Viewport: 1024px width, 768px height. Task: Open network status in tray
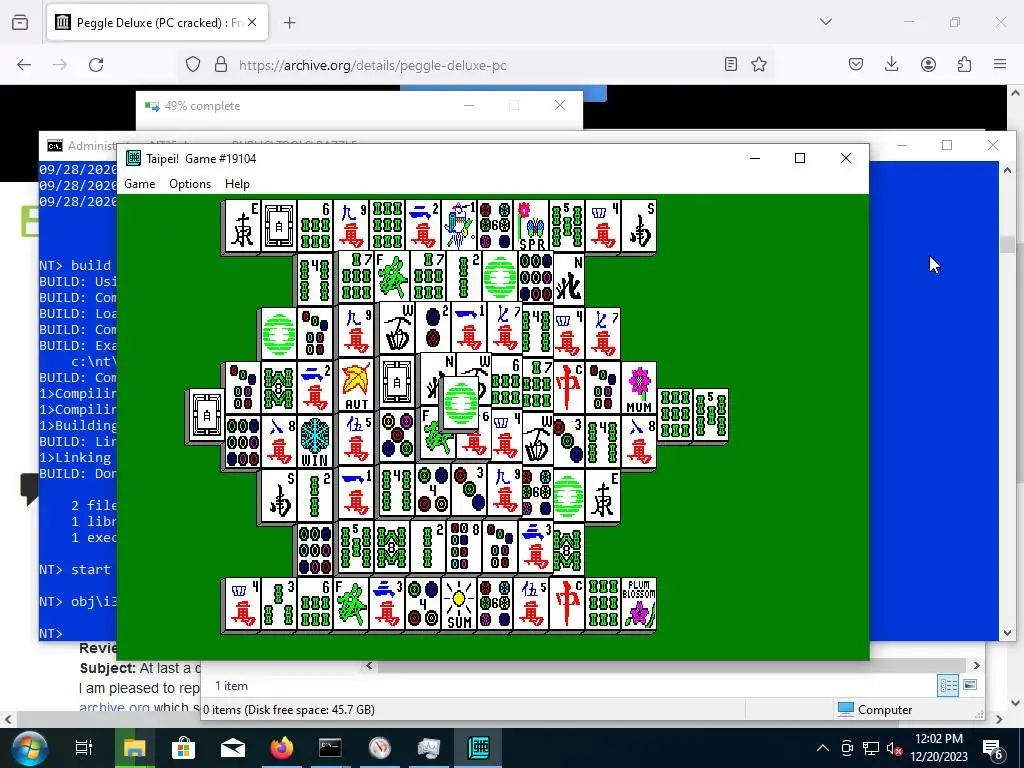(871, 749)
